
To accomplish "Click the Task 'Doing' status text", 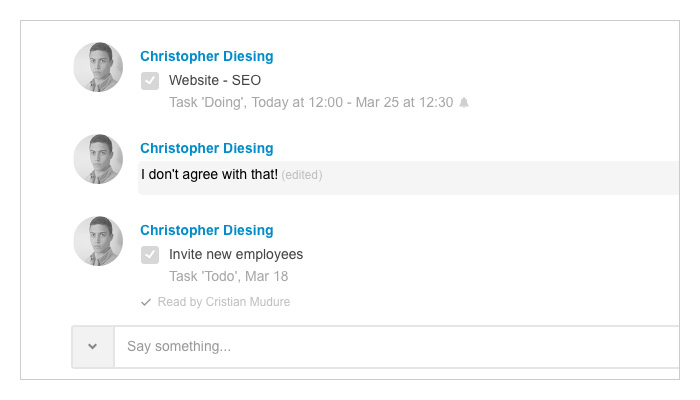I will point(208,103).
